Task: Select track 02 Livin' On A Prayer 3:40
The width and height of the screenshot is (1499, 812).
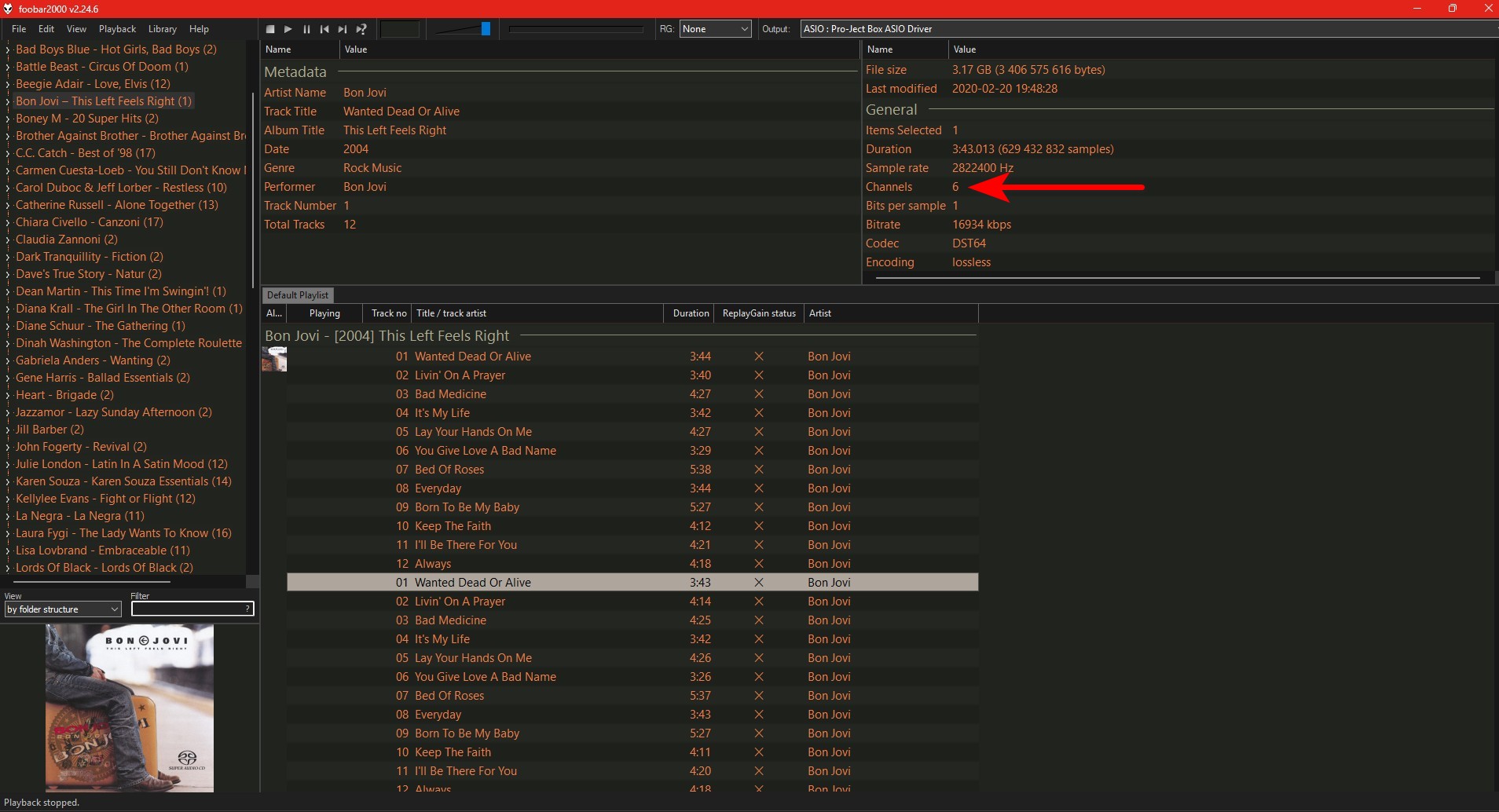Action: coord(632,375)
